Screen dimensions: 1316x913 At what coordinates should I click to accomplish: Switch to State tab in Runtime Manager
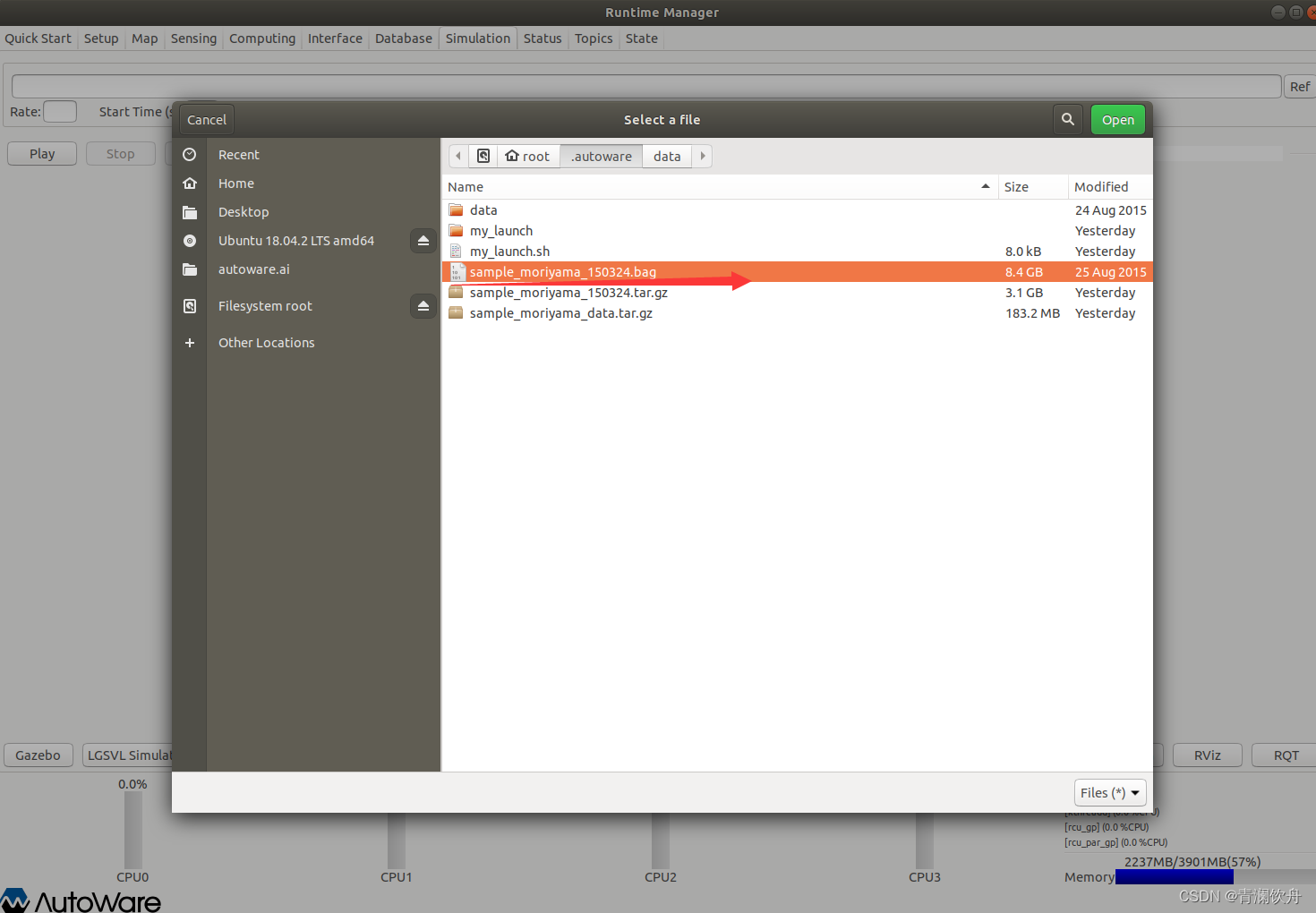click(642, 38)
